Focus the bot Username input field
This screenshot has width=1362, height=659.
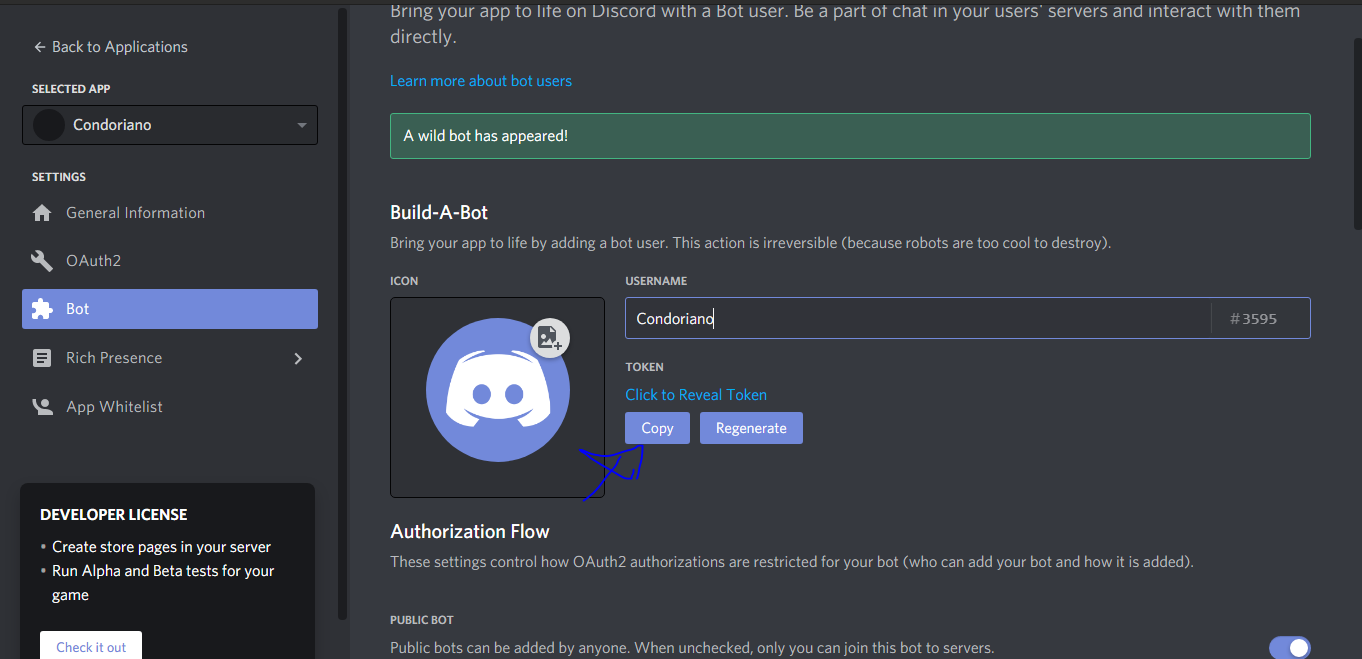[918, 318]
